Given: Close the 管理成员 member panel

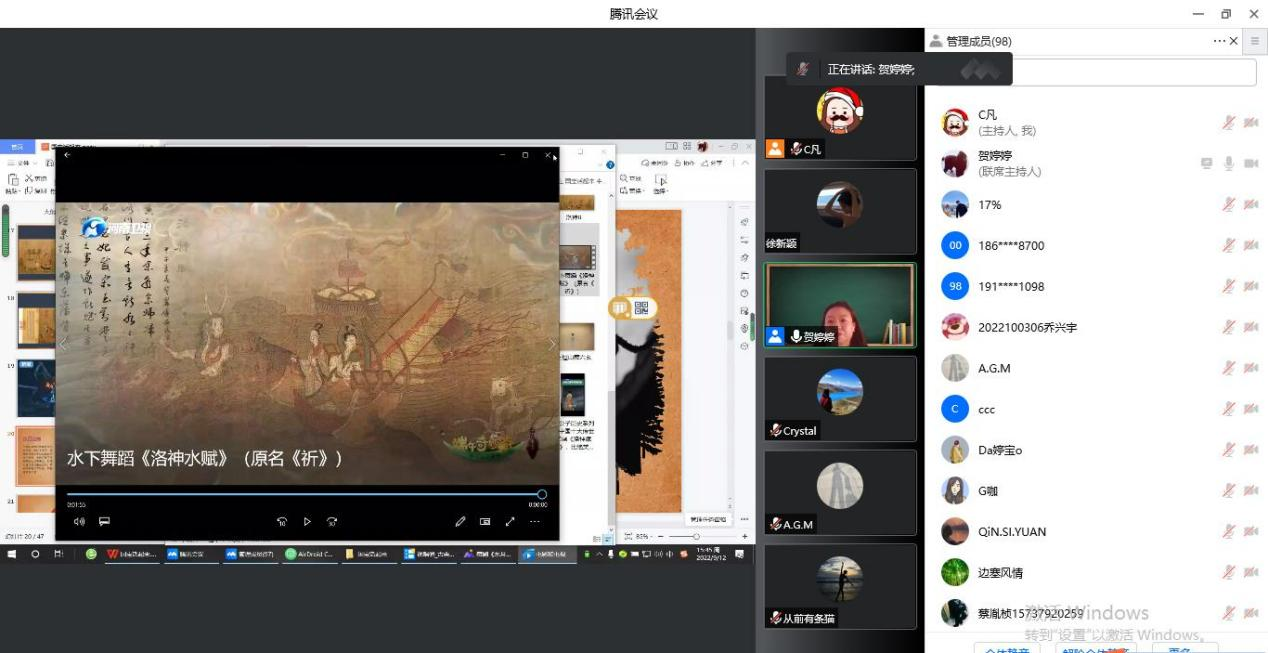Looking at the screenshot, I should click(1233, 41).
